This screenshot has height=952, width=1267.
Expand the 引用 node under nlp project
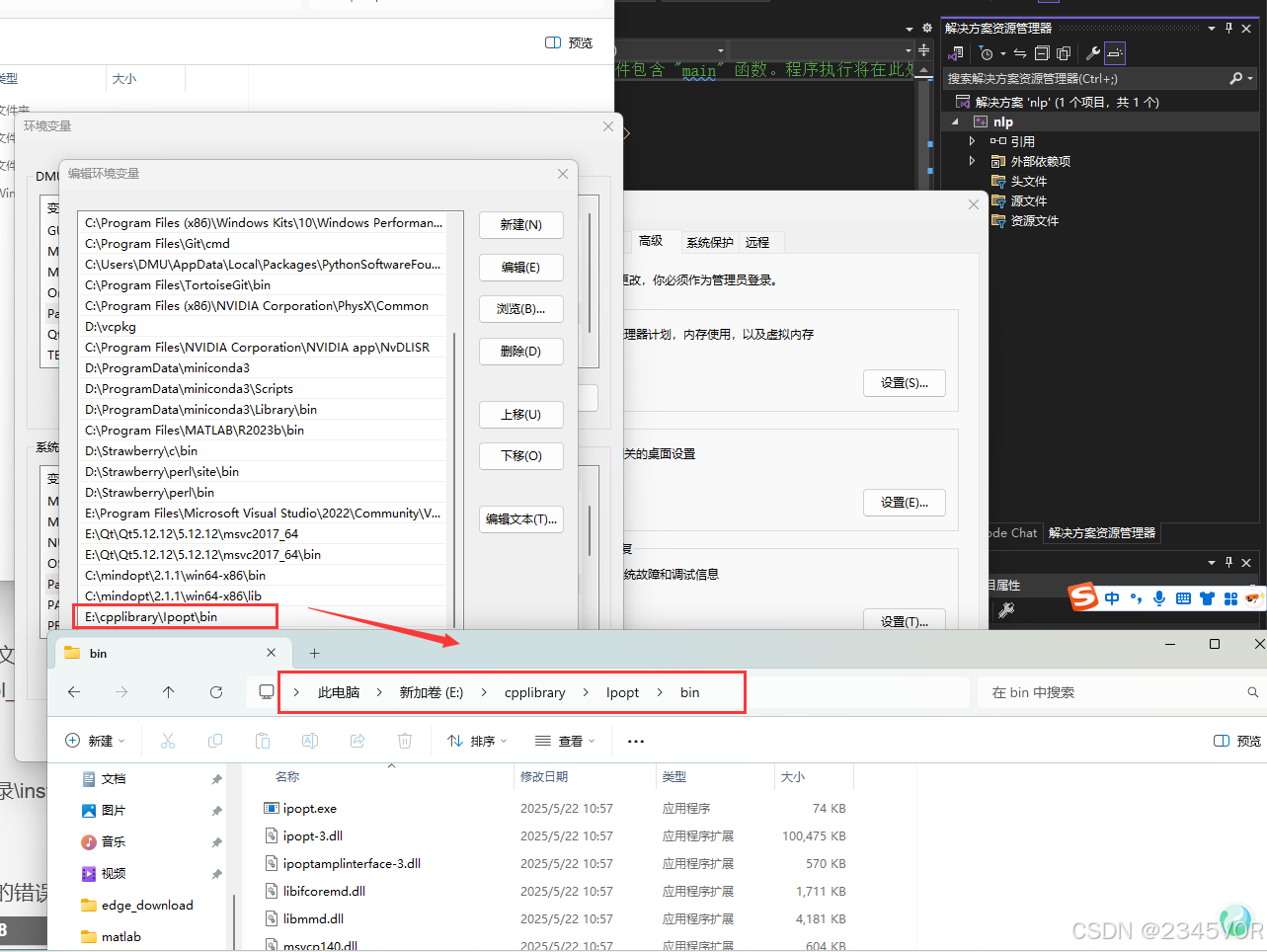972,141
